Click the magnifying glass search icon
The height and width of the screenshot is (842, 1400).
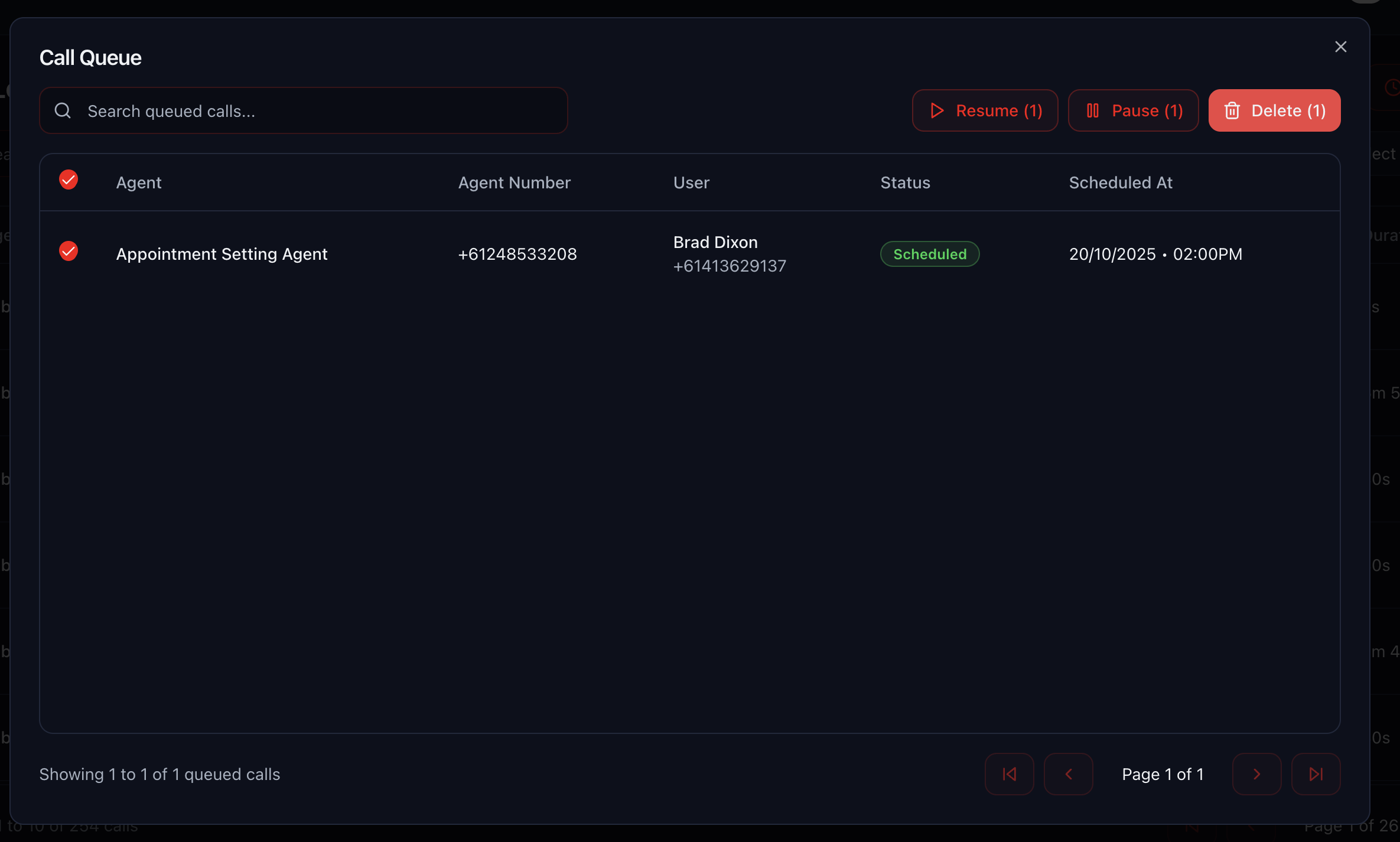pos(63,110)
